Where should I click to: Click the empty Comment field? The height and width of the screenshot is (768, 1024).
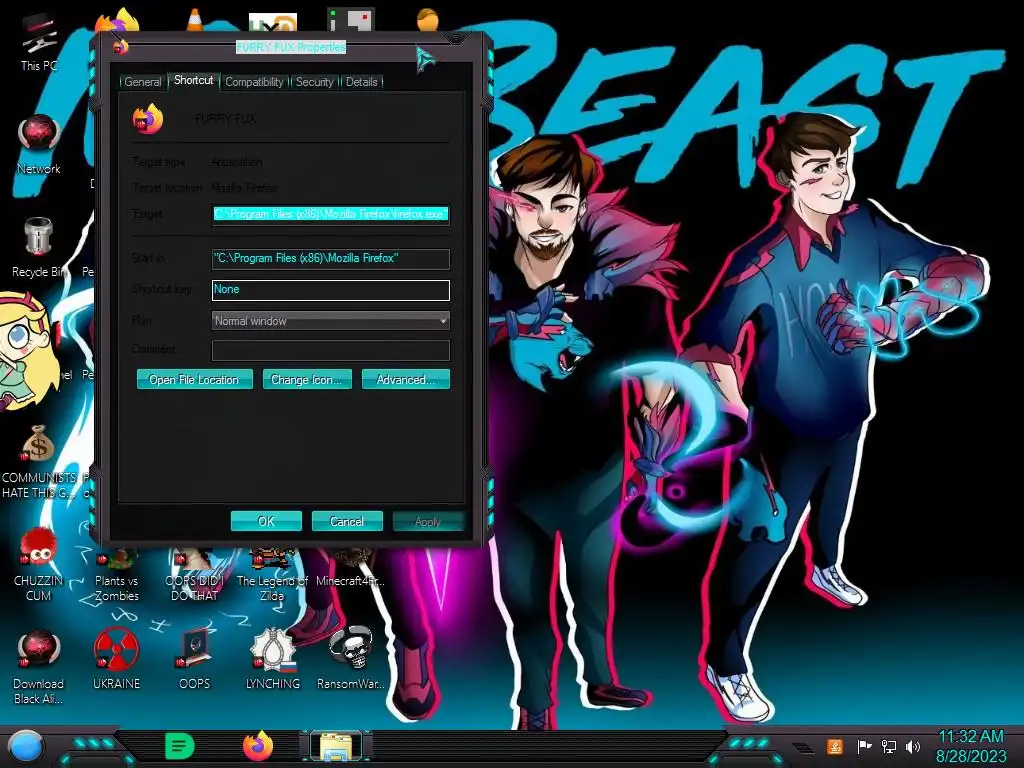(x=330, y=350)
